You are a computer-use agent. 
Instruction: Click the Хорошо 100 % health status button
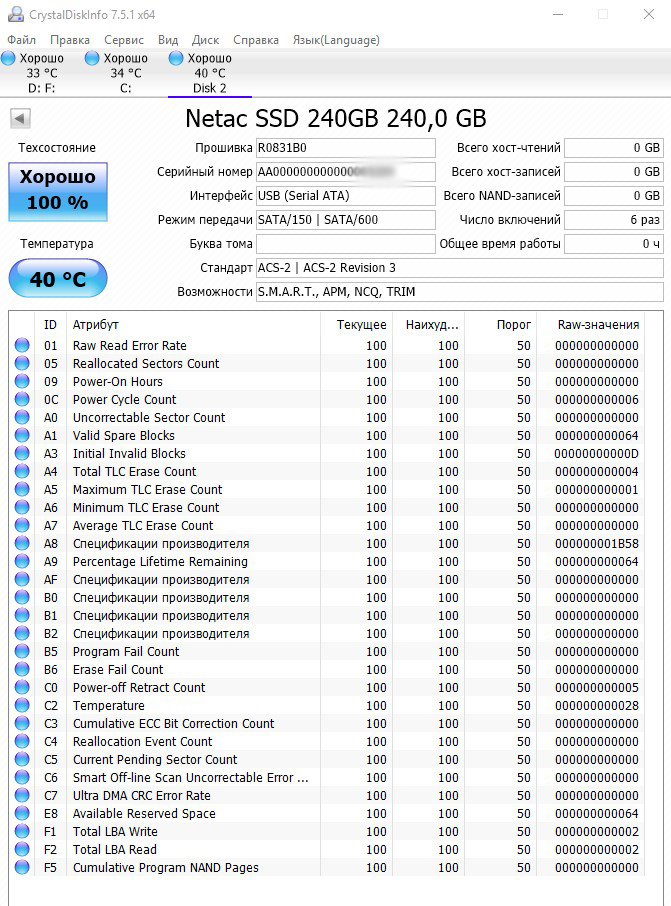58,192
